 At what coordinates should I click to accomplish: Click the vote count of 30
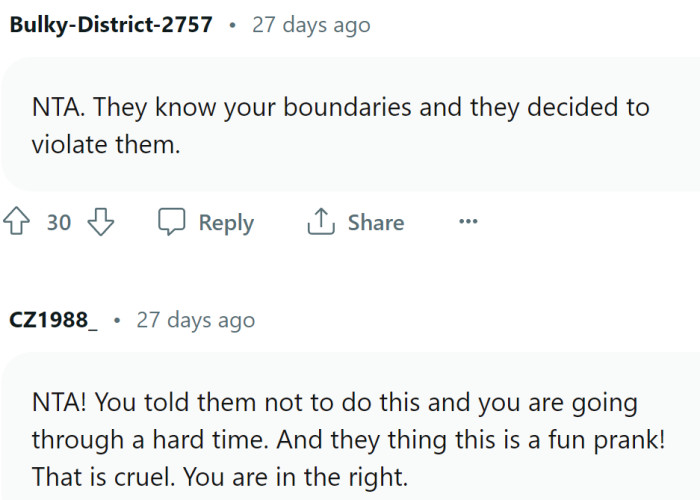59,222
